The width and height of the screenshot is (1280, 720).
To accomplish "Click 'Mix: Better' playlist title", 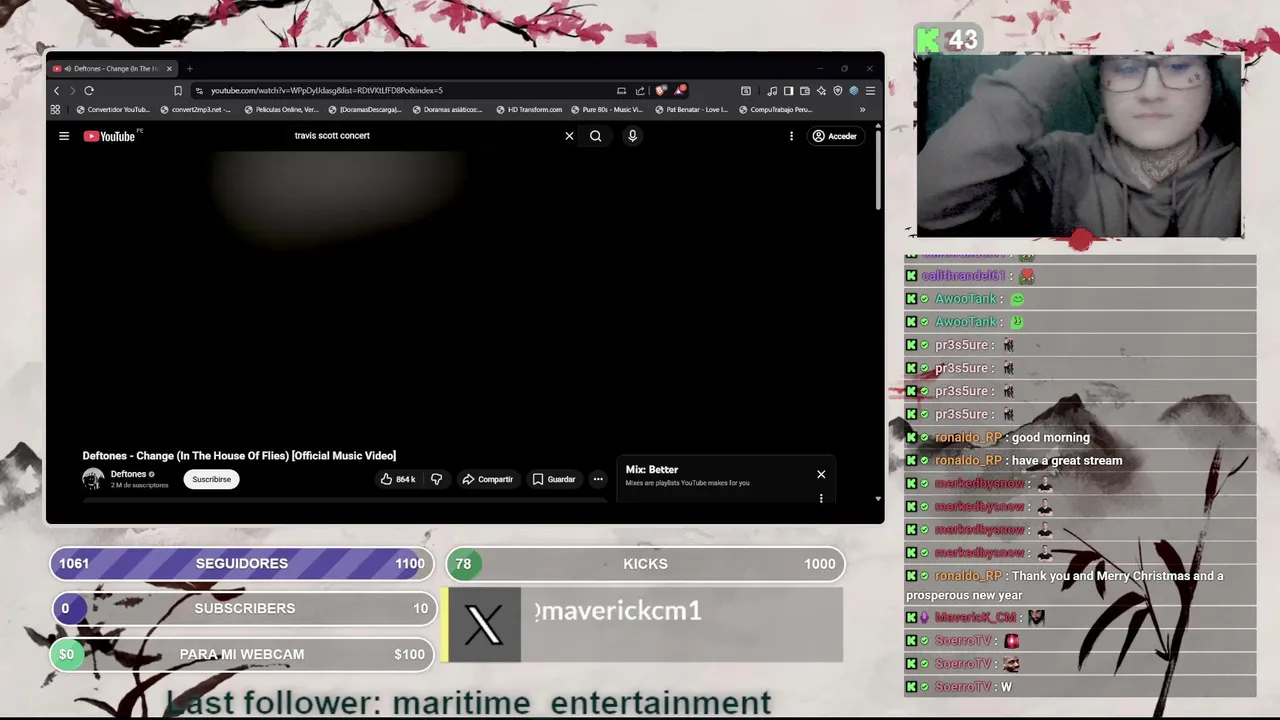I will tap(652, 469).
